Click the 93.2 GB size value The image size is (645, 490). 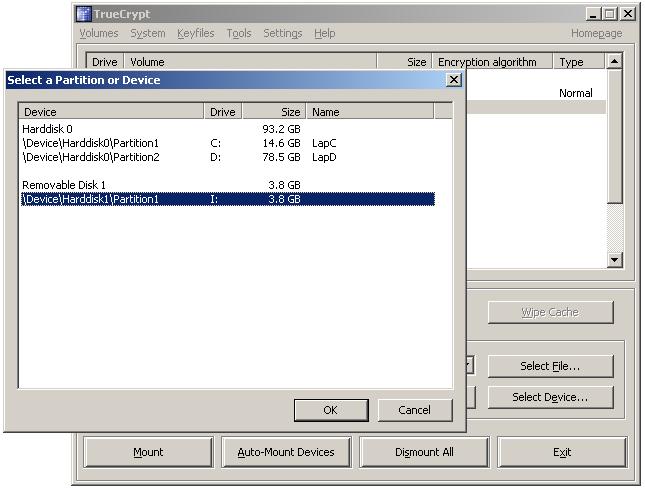[281, 129]
